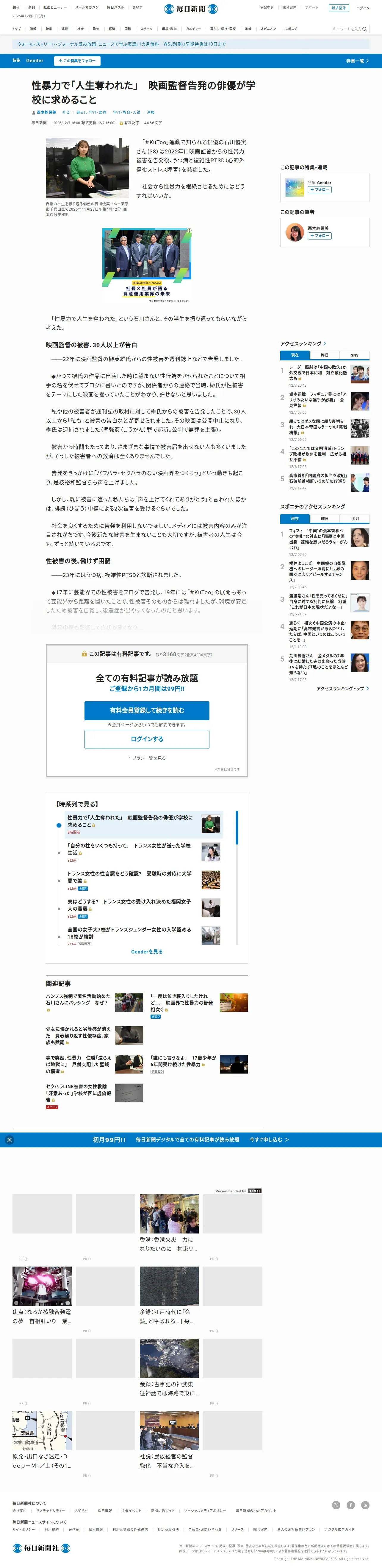382x1568 pixels.
Task: Follow the author 西本紗保美 in the sidebar
Action: 319,236
